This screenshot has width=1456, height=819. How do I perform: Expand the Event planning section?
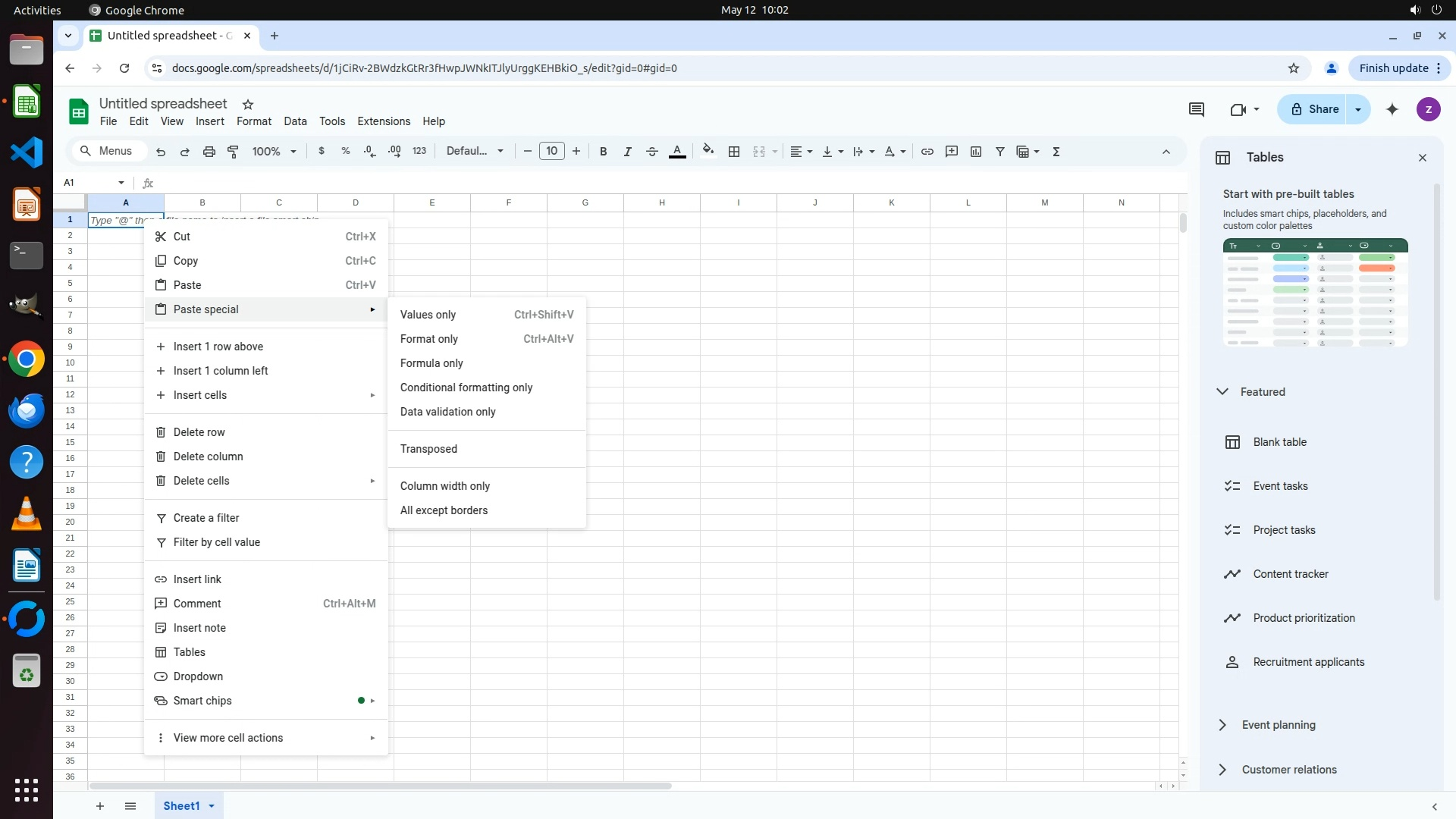point(1222,725)
